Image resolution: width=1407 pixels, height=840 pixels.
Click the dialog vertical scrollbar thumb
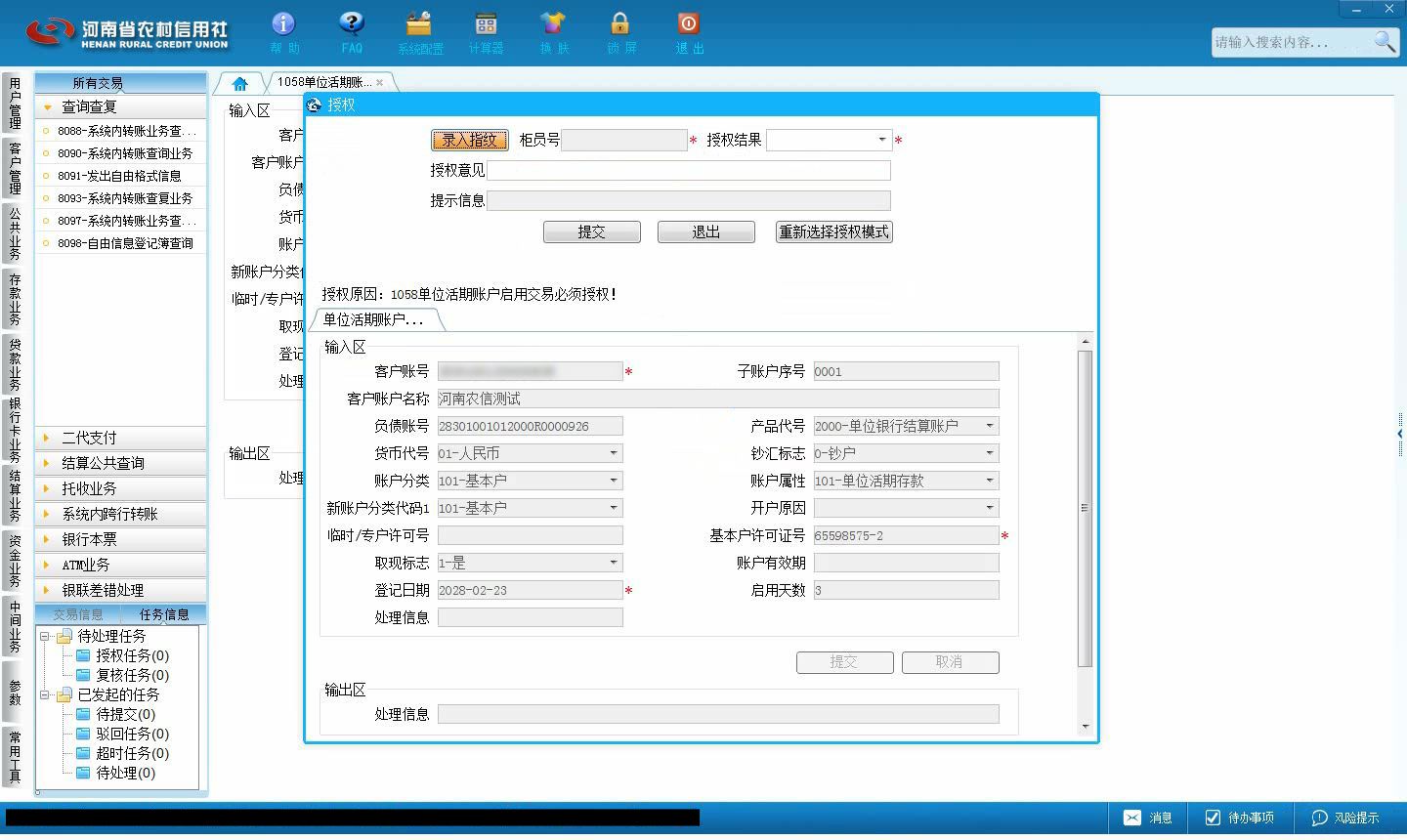[x=1085, y=508]
